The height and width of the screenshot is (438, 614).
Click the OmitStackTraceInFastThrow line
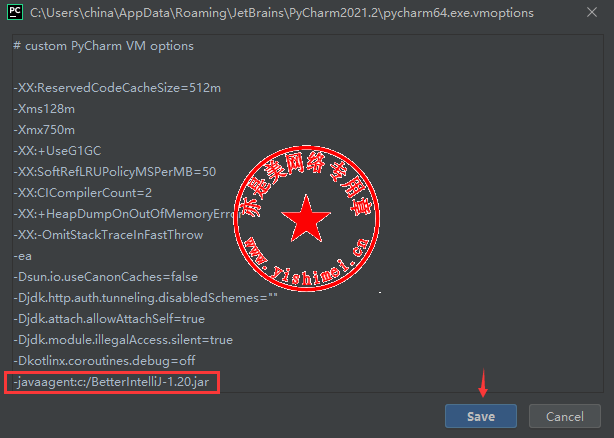[x=108, y=235]
